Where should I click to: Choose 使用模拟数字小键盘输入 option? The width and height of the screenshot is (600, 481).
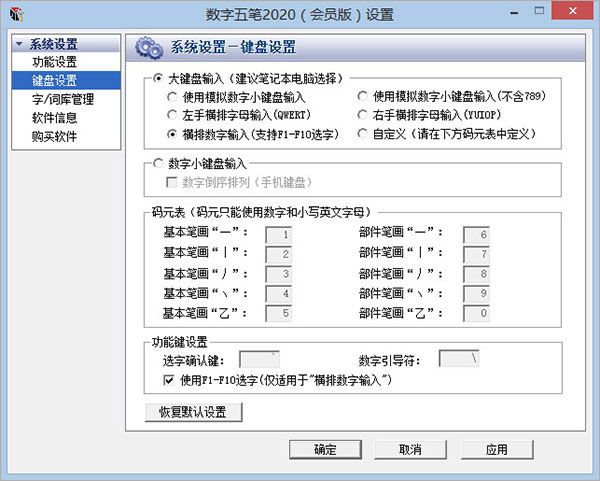click(x=172, y=97)
